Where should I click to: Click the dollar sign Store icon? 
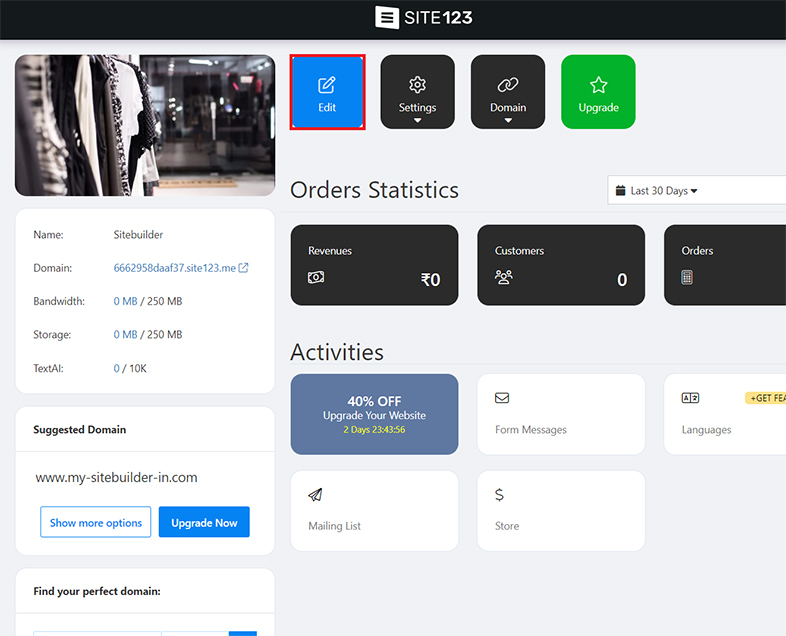coord(499,495)
